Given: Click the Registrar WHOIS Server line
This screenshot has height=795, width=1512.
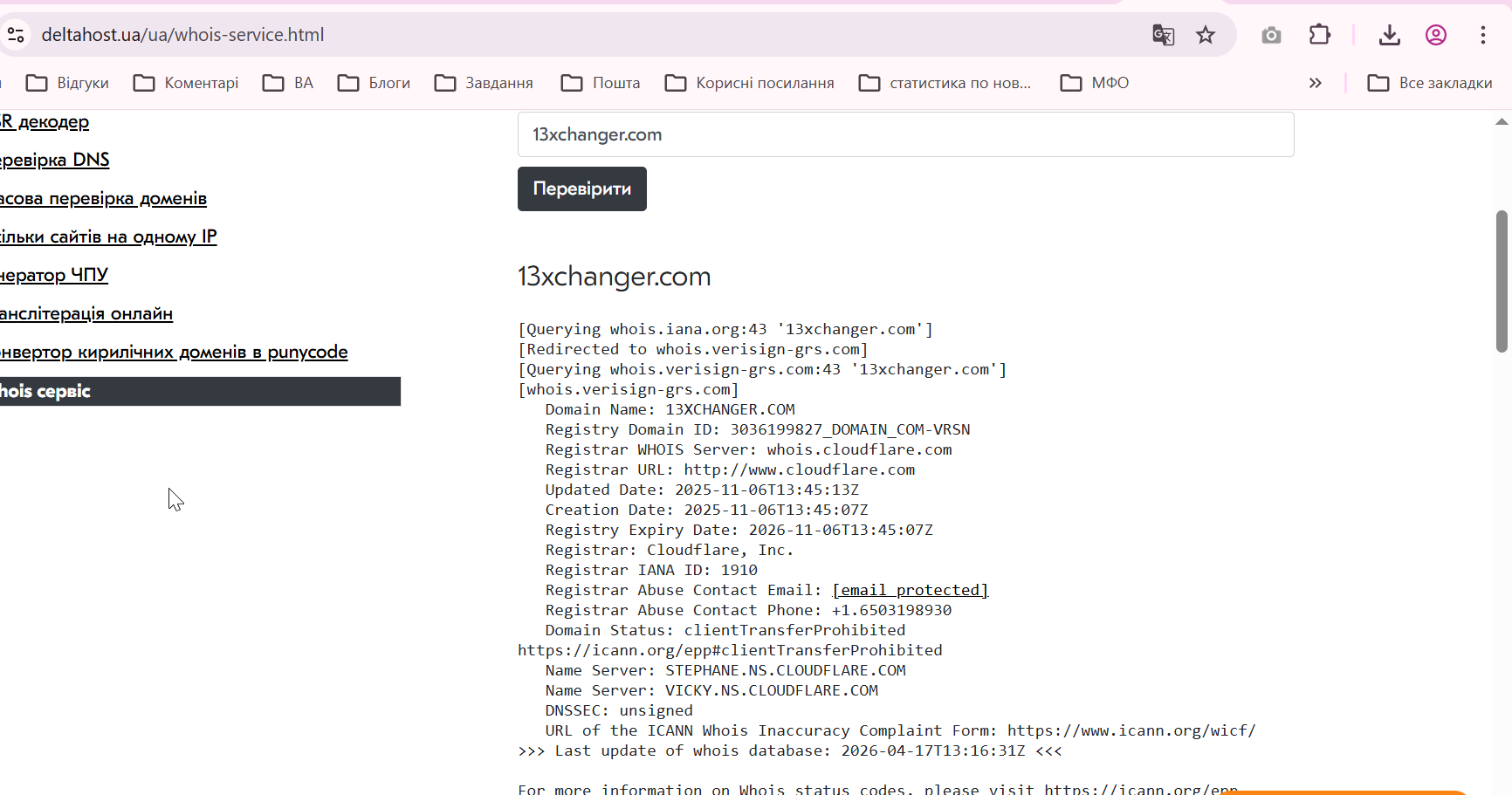Looking at the screenshot, I should [749, 449].
